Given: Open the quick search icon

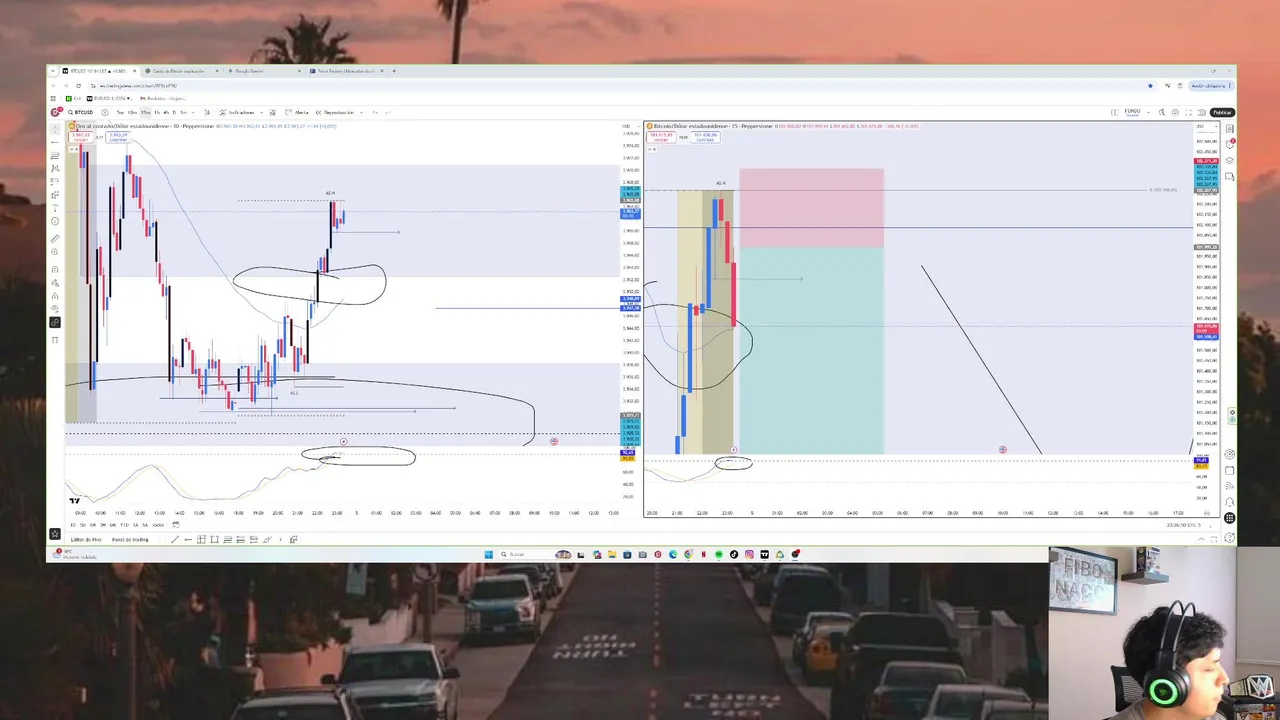Looking at the screenshot, I should [1162, 112].
